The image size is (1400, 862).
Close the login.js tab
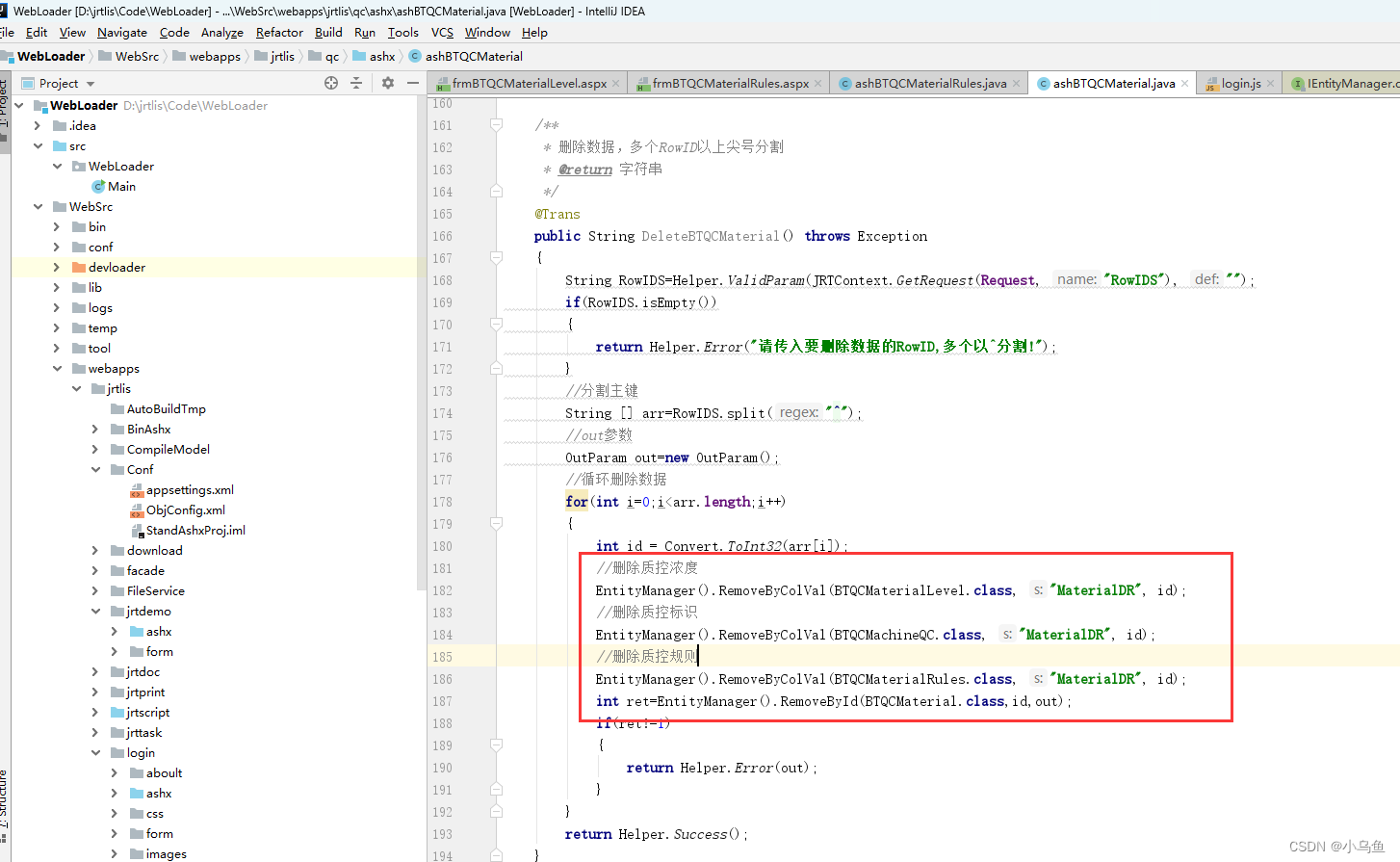1270,84
